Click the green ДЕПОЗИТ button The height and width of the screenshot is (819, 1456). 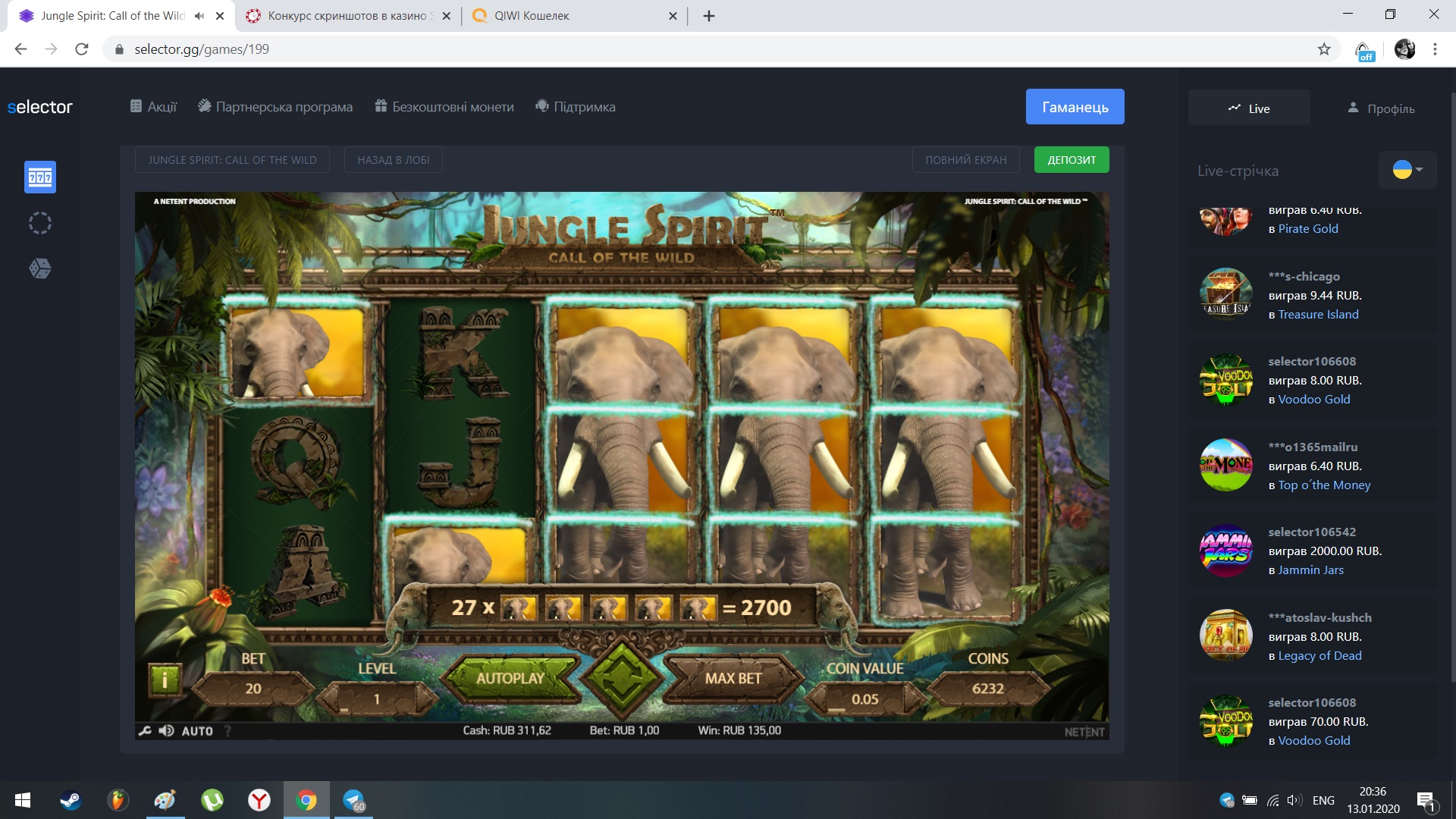pos(1071,160)
